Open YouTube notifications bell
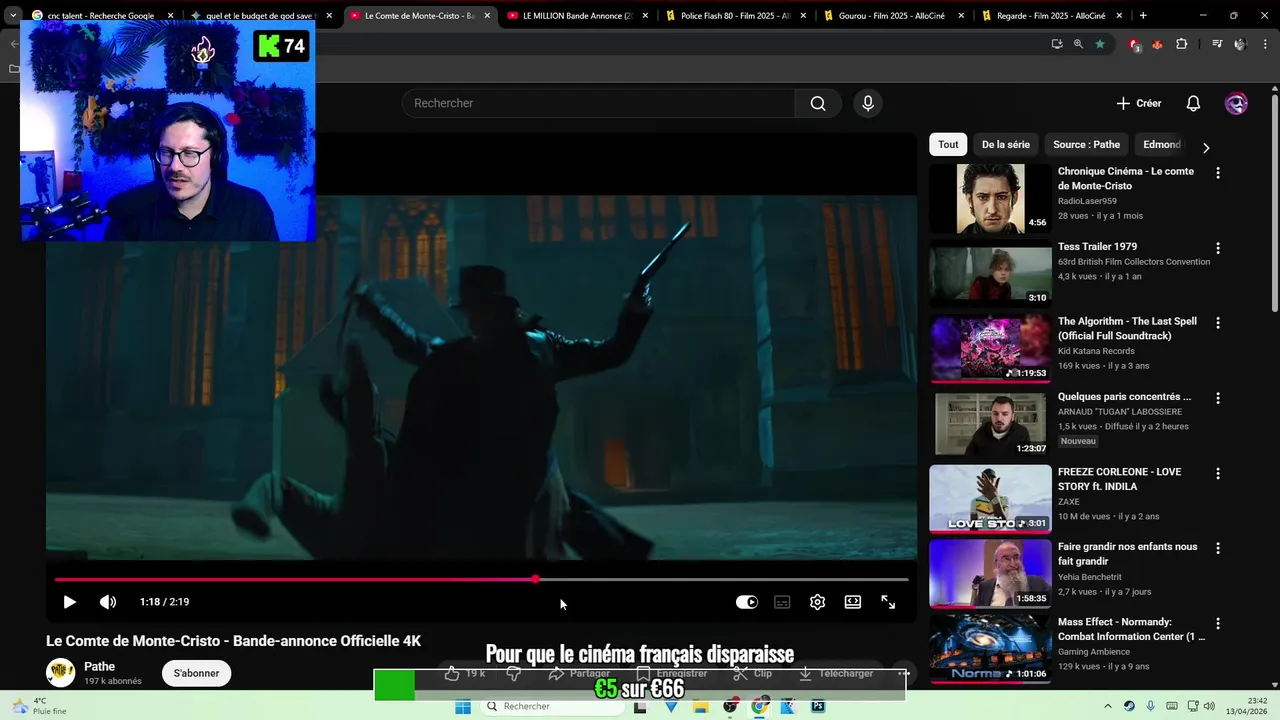Image resolution: width=1280 pixels, height=720 pixels. pos(1193,103)
